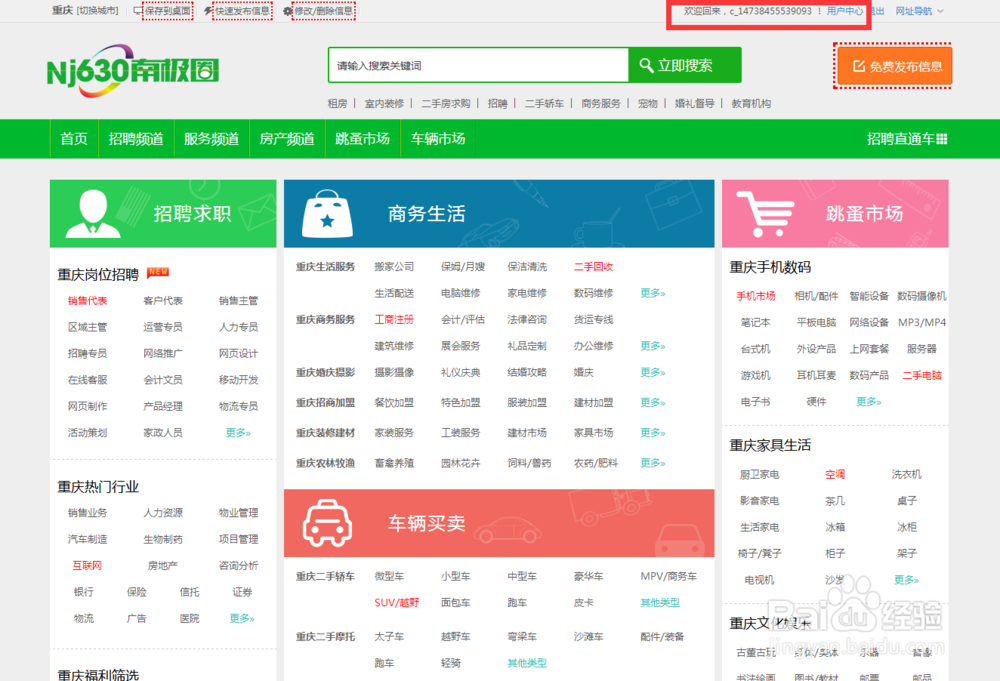
Task: Click the 立即搜索 search button
Action: tap(688, 65)
